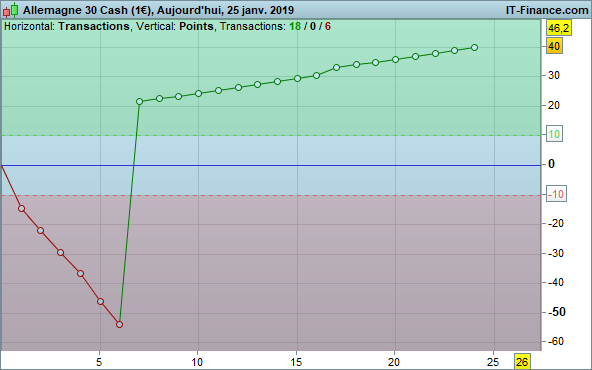Click the last green data point at transaction 24

[x=475, y=48]
